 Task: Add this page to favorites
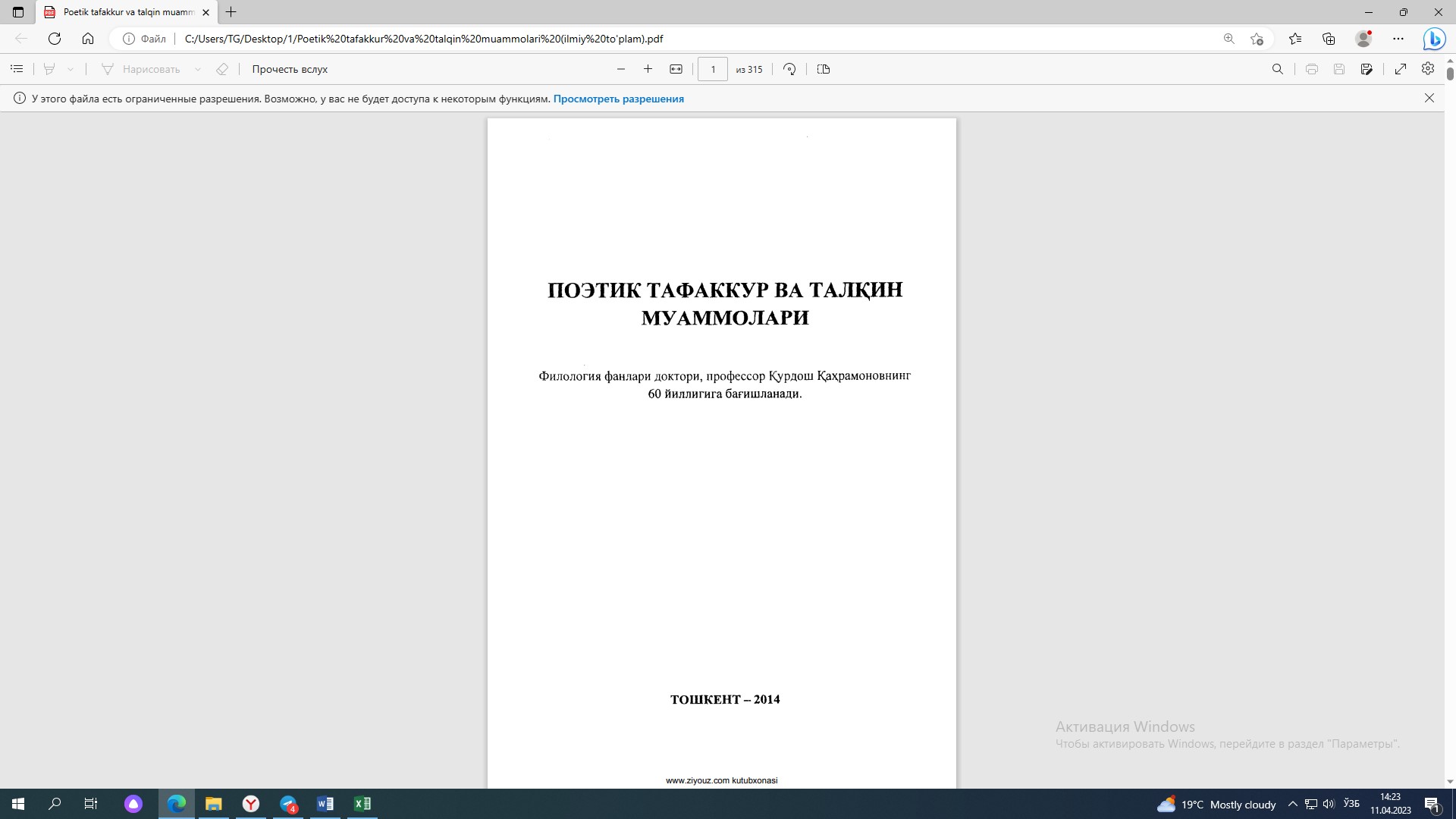(1257, 39)
